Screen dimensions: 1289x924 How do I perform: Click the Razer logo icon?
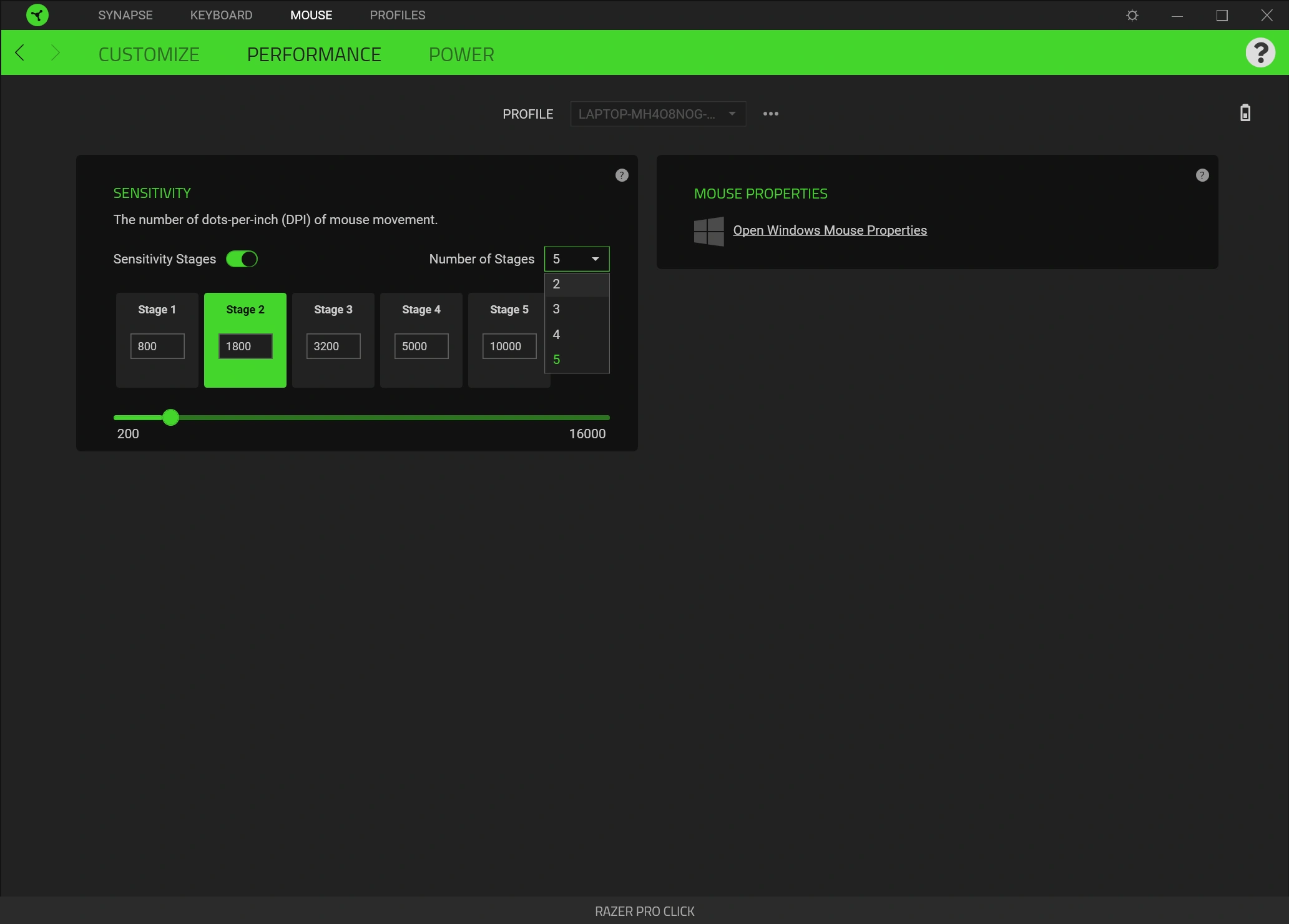37,15
